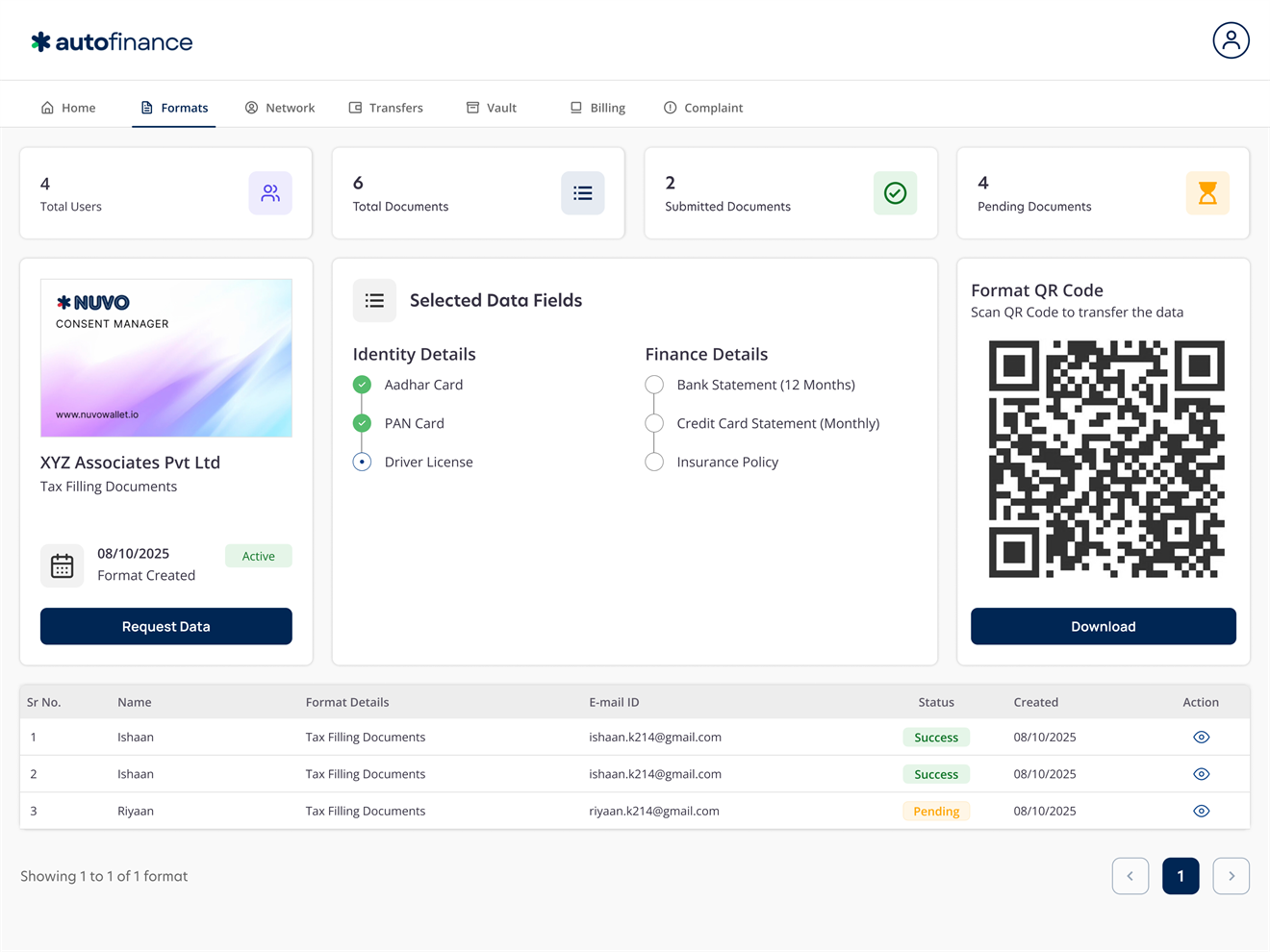Toggle the Aadhar Card check circle
Viewport: 1270px width, 952px height.
[x=362, y=385]
